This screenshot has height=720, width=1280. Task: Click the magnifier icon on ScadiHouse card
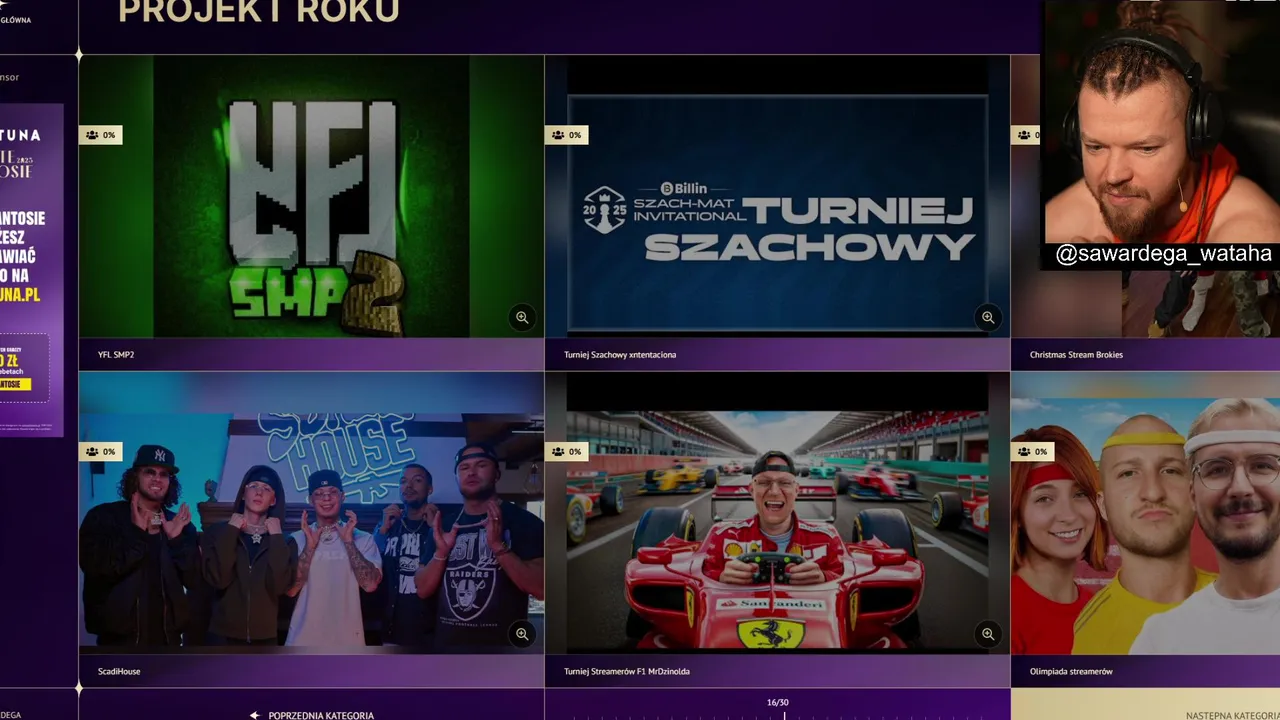pos(522,634)
